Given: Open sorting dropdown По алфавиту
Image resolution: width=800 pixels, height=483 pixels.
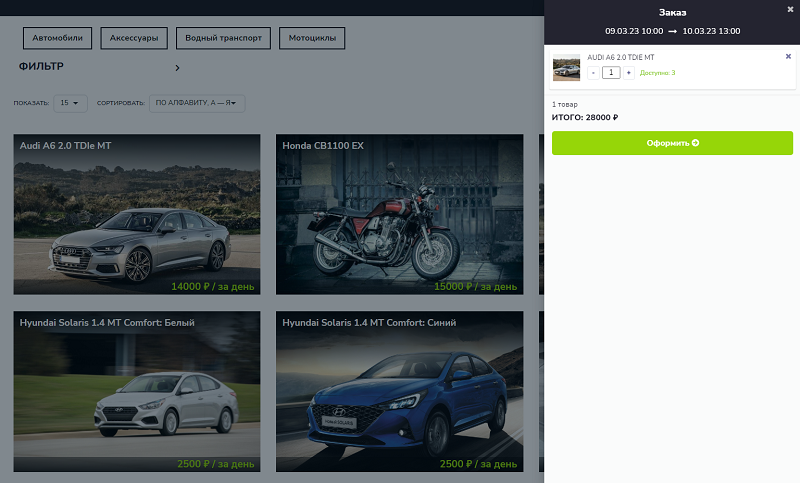Looking at the screenshot, I should 196,103.
